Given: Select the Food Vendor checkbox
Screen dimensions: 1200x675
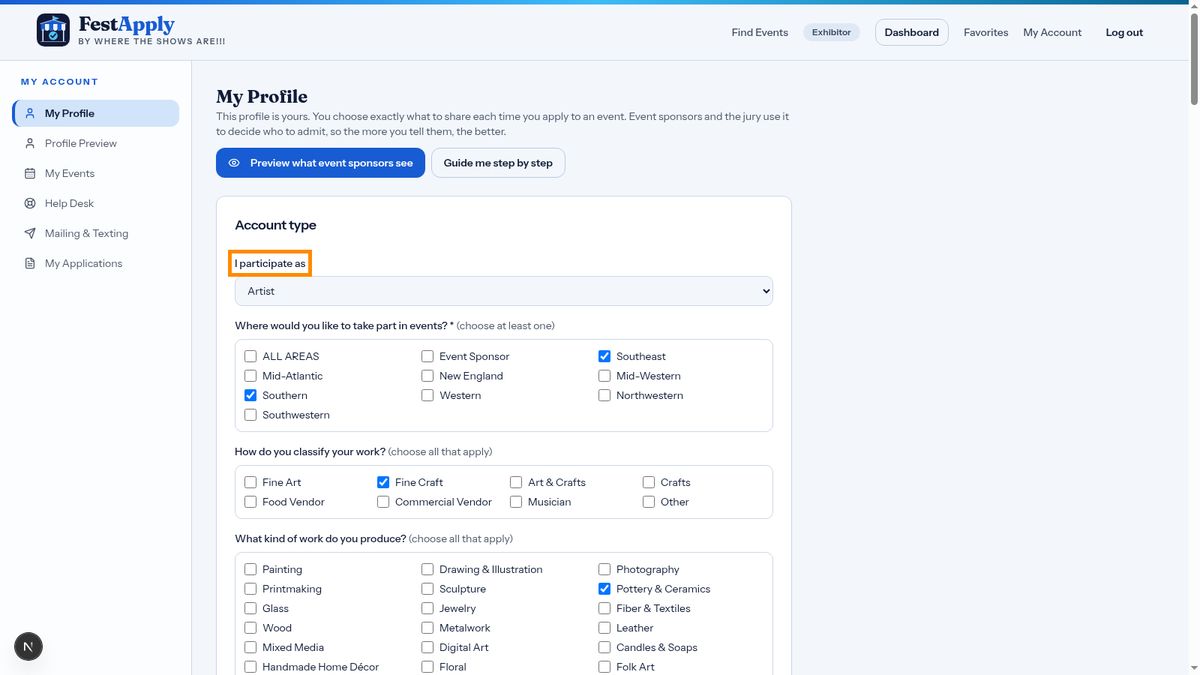Looking at the screenshot, I should [251, 502].
